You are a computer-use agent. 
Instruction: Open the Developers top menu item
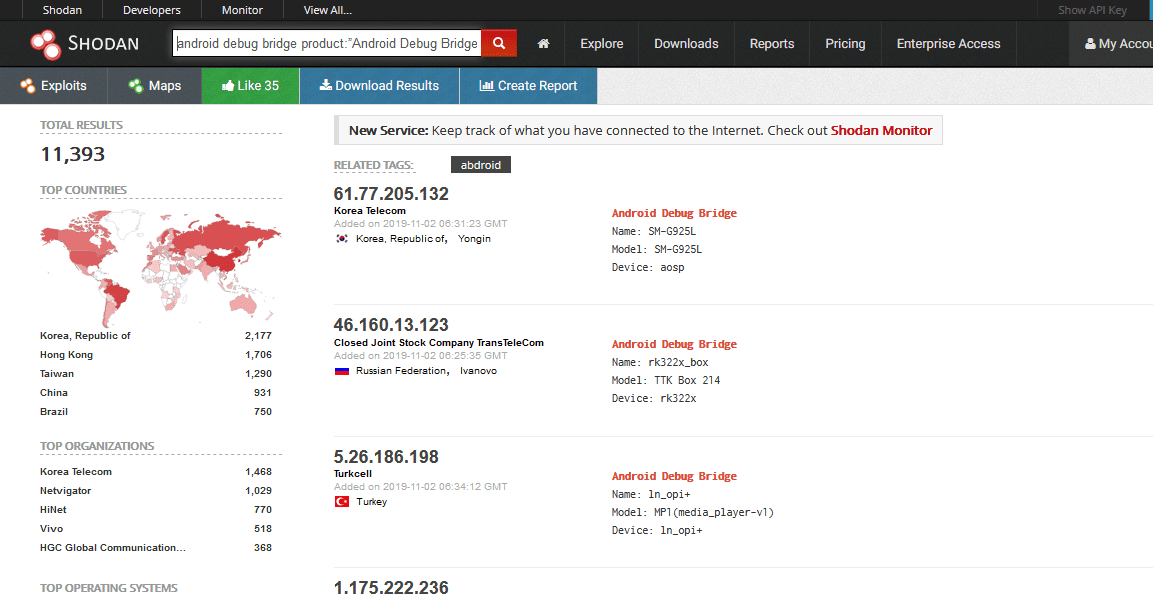tap(151, 10)
